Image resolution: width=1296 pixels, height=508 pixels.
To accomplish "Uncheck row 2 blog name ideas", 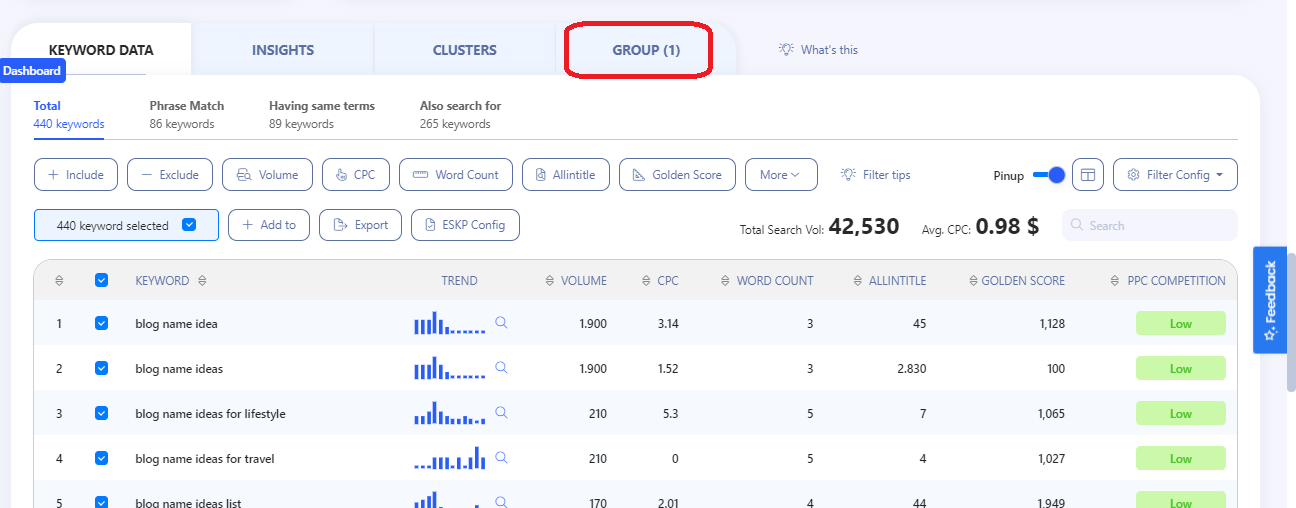I will coord(101,368).
